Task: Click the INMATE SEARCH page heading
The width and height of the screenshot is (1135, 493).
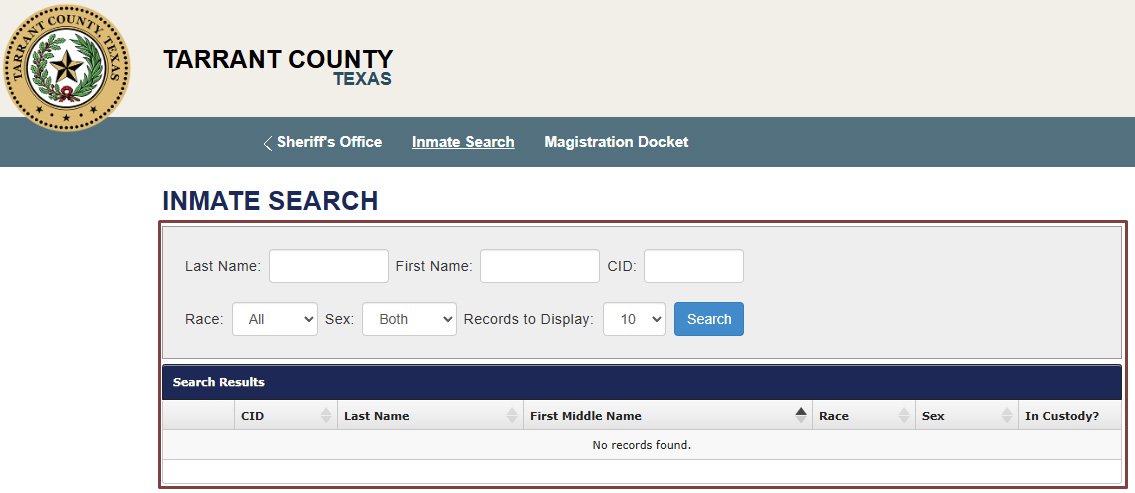Action: 270,201
